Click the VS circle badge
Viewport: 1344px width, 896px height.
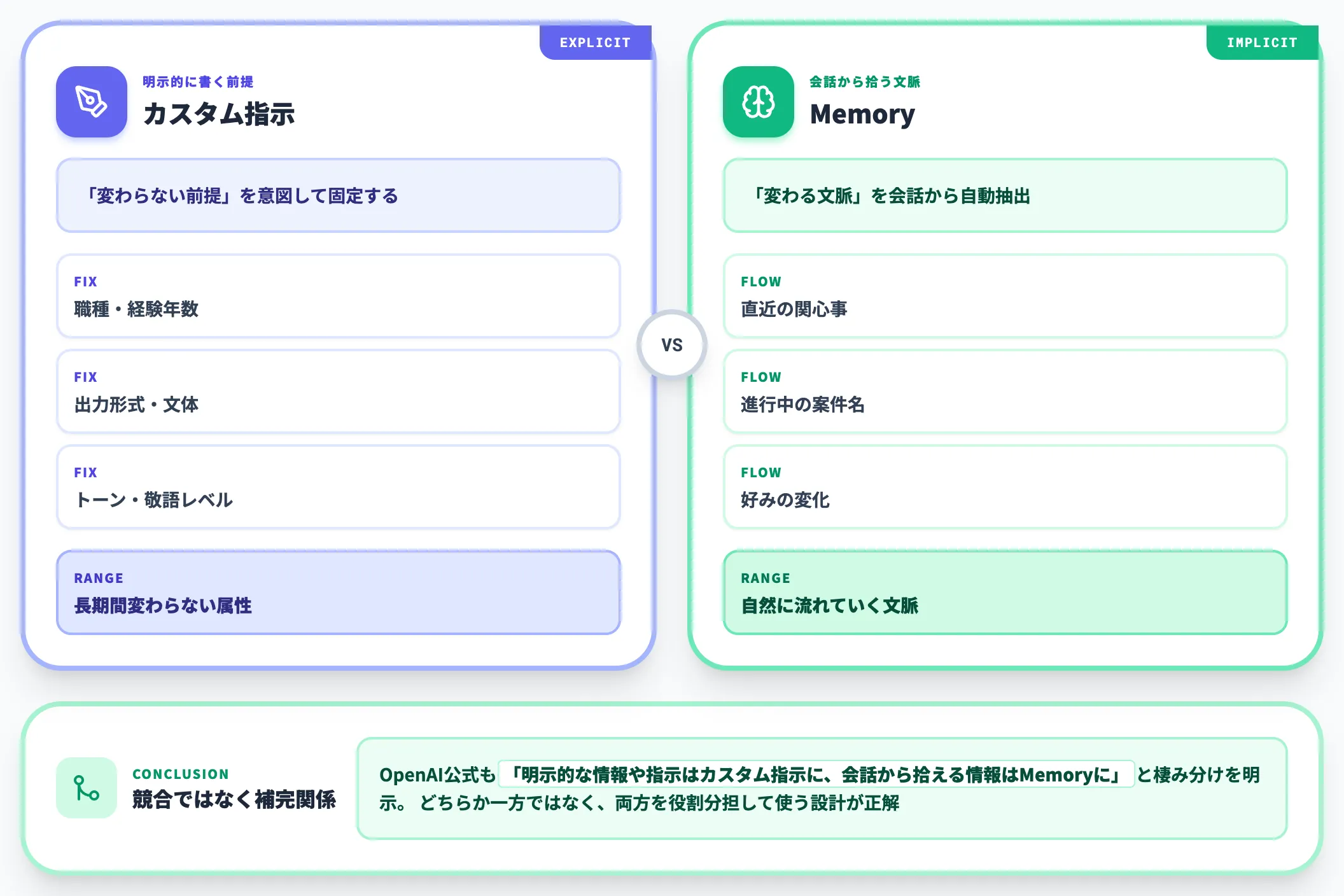[x=672, y=345]
